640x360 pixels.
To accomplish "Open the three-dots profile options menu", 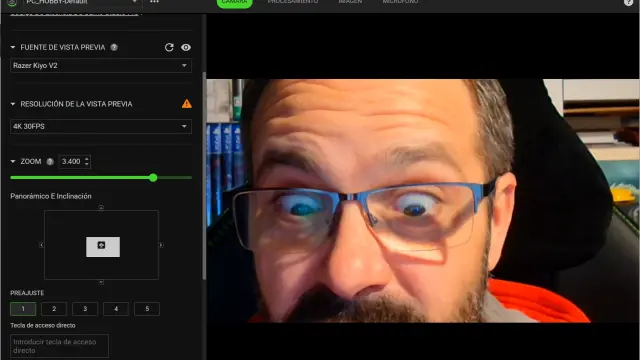I will coord(154,2).
